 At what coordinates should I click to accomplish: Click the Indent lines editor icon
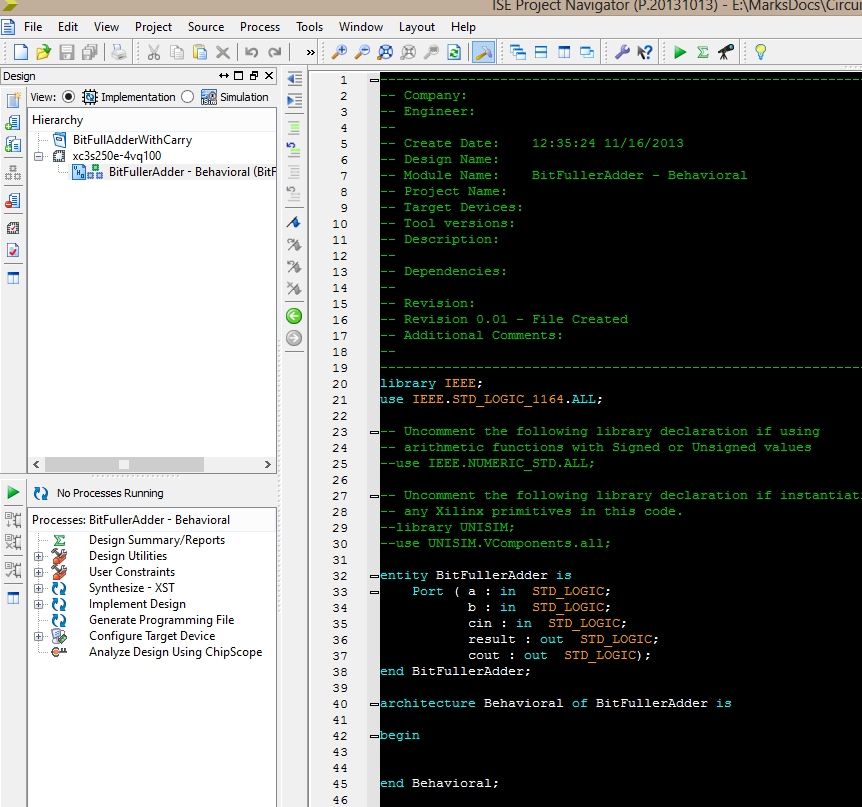click(294, 101)
